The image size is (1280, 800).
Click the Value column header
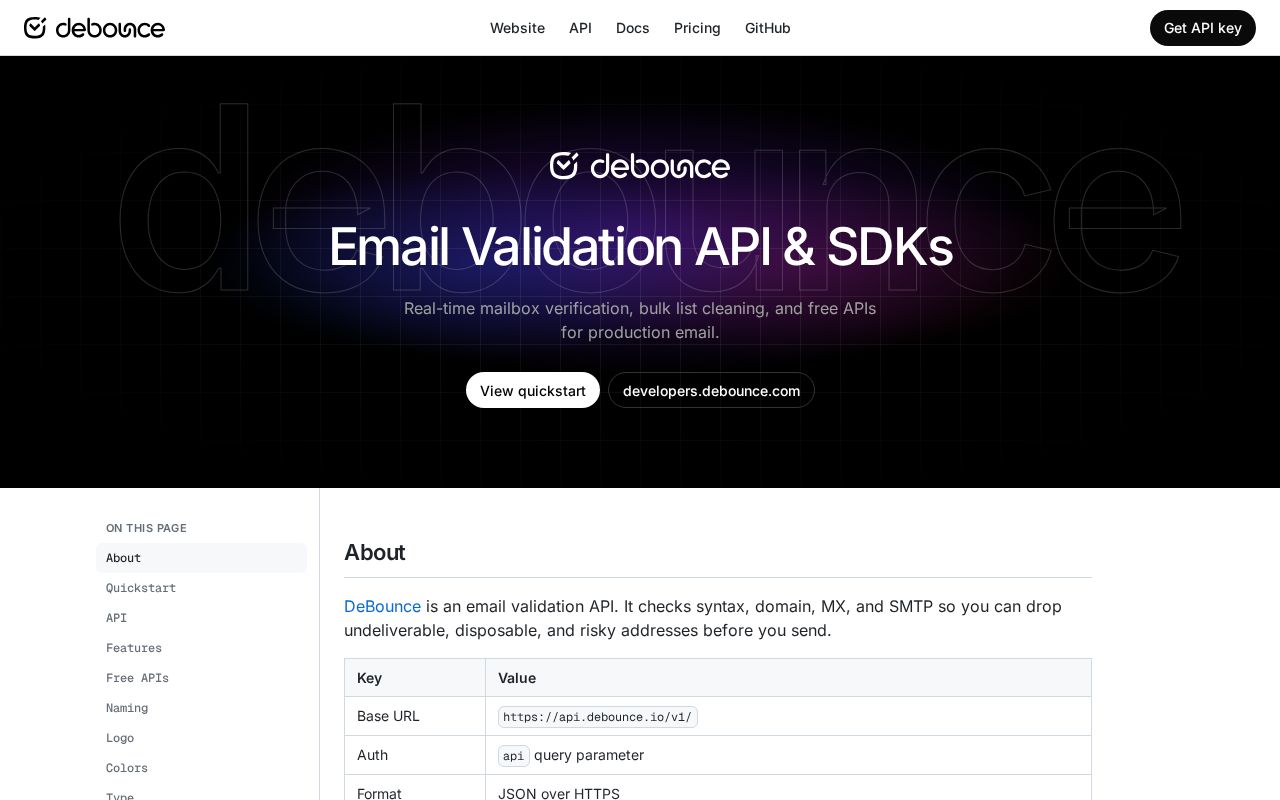coord(788,678)
